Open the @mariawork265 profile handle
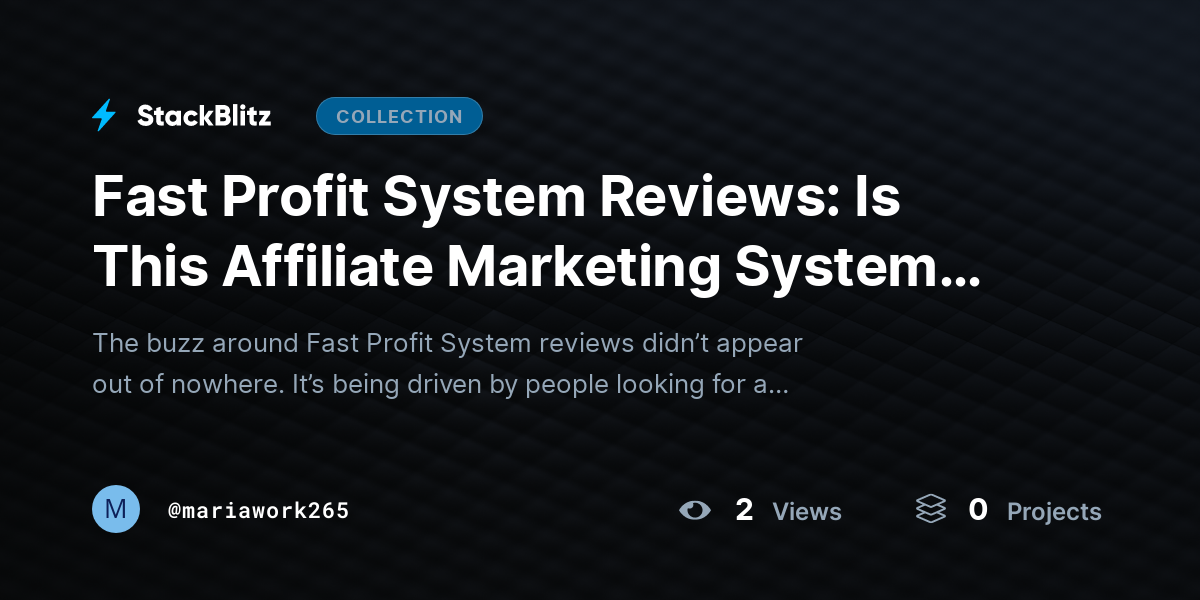The height and width of the screenshot is (600, 1200). [259, 511]
